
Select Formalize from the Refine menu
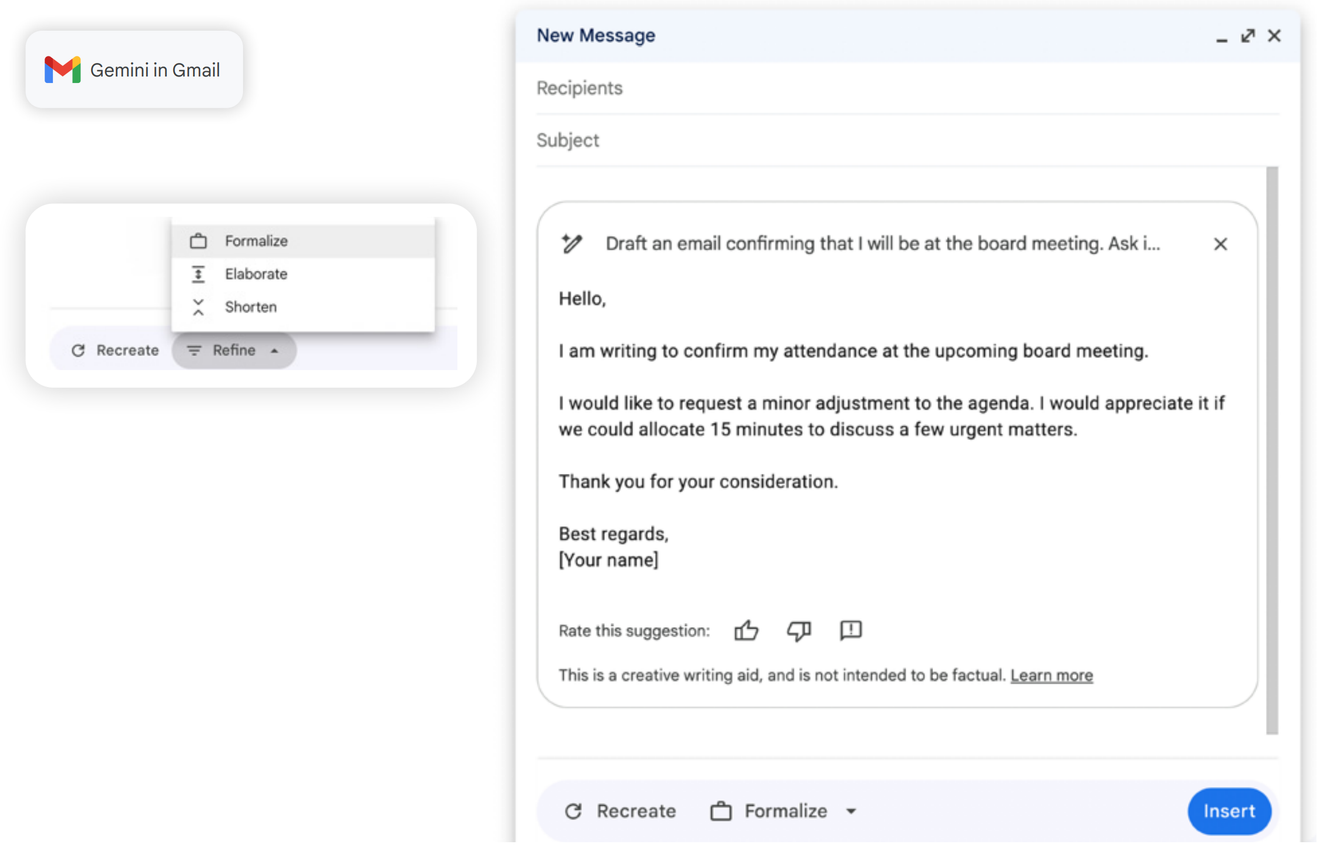coord(303,241)
